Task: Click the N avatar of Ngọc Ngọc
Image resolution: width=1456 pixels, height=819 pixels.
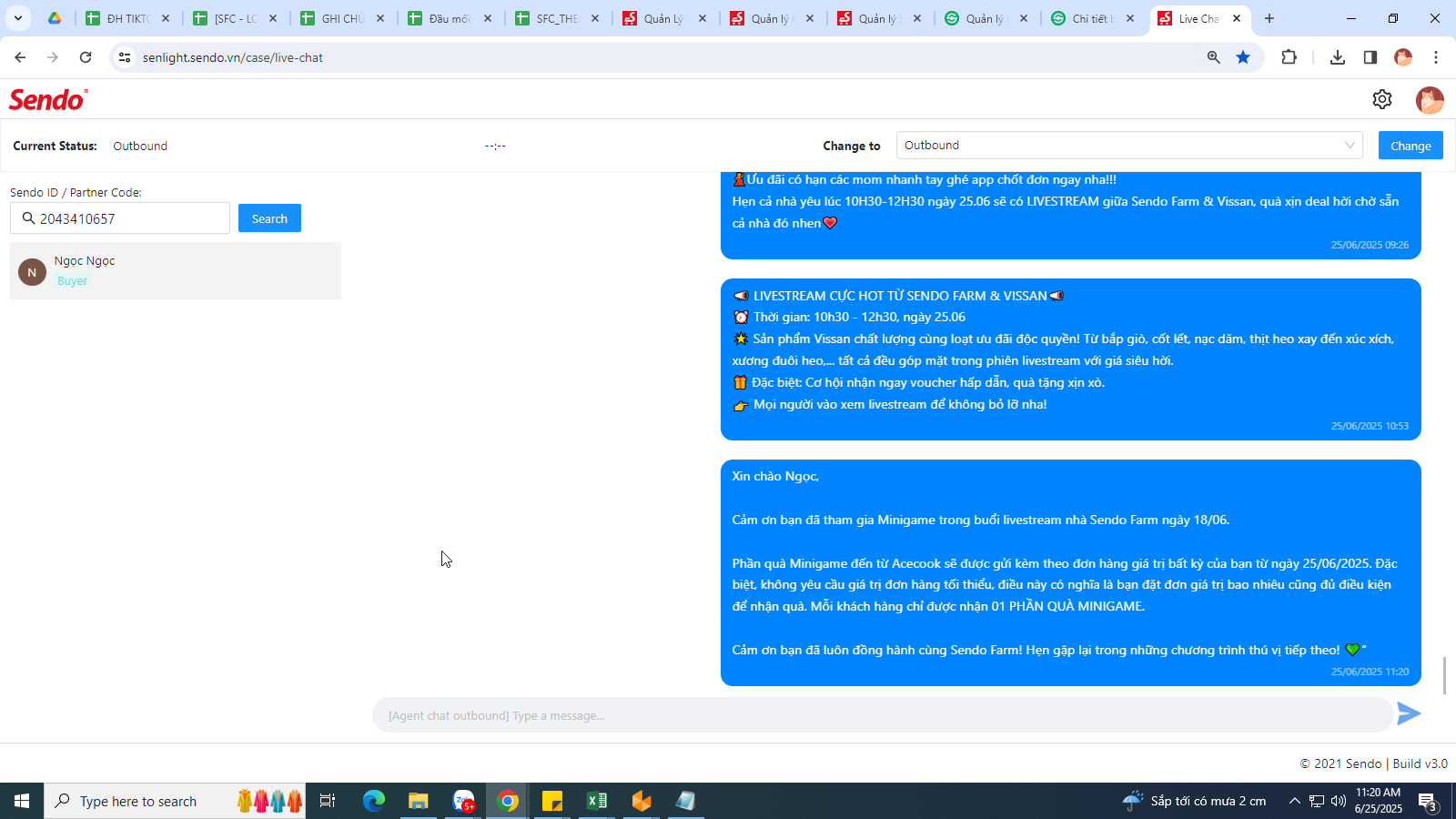Action: tap(32, 272)
